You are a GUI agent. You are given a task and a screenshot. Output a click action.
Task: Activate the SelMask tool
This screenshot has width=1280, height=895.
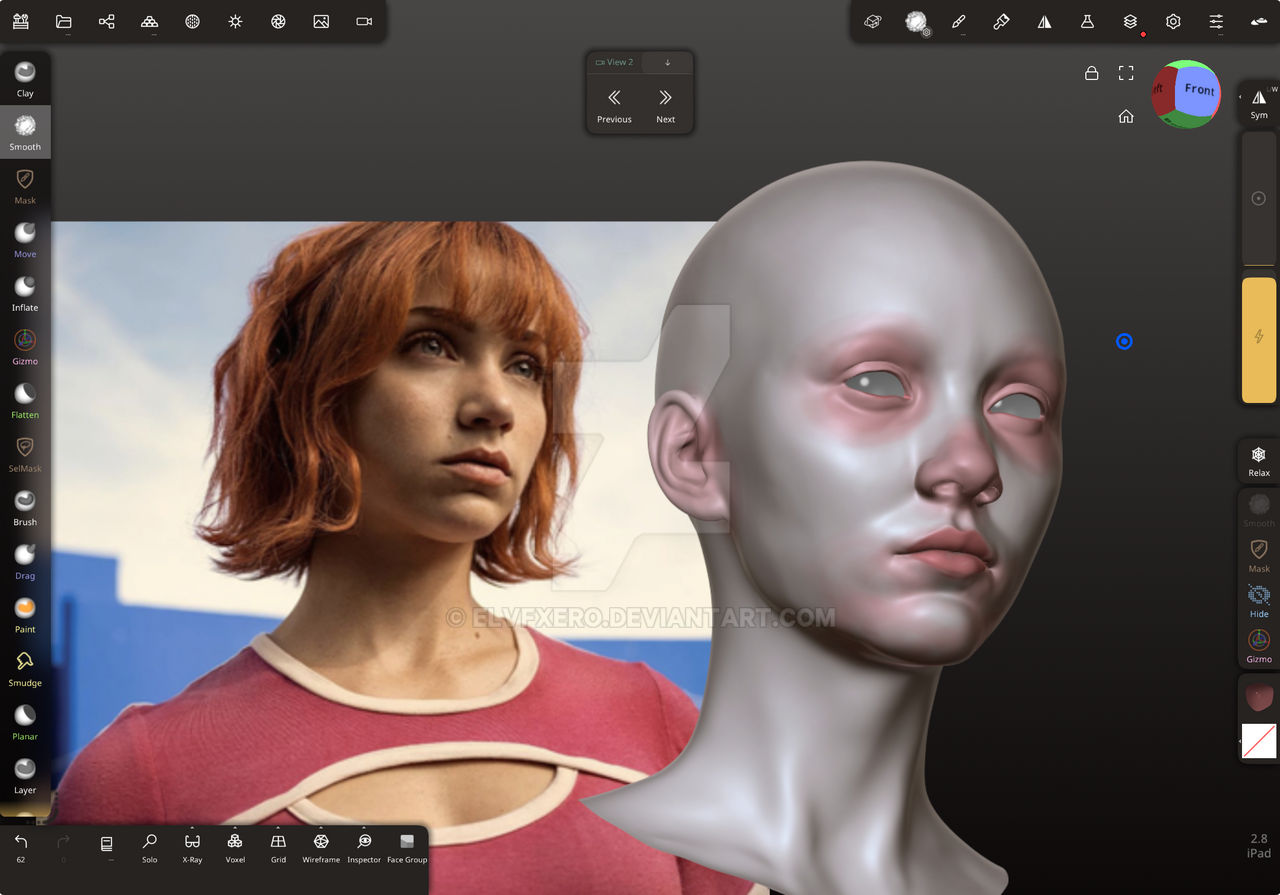point(25,453)
